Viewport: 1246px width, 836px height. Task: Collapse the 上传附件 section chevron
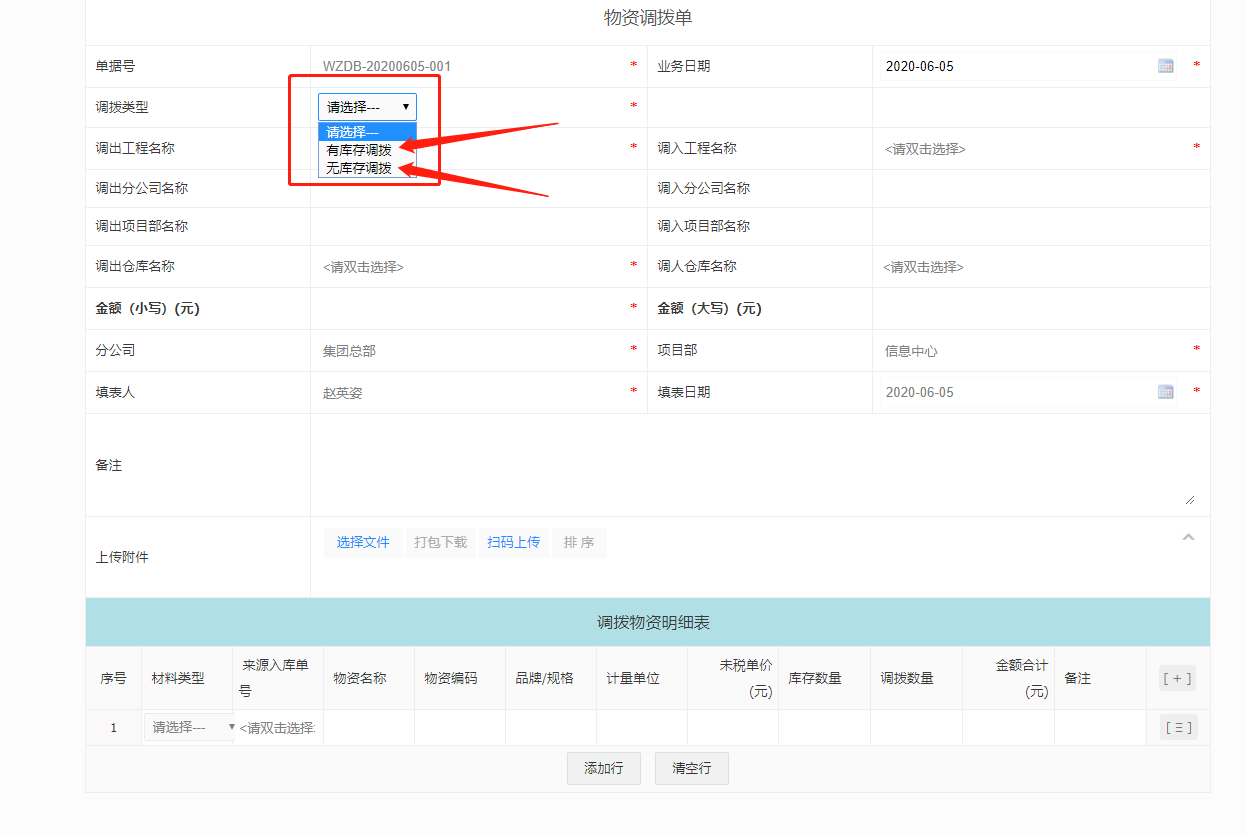point(1188,537)
